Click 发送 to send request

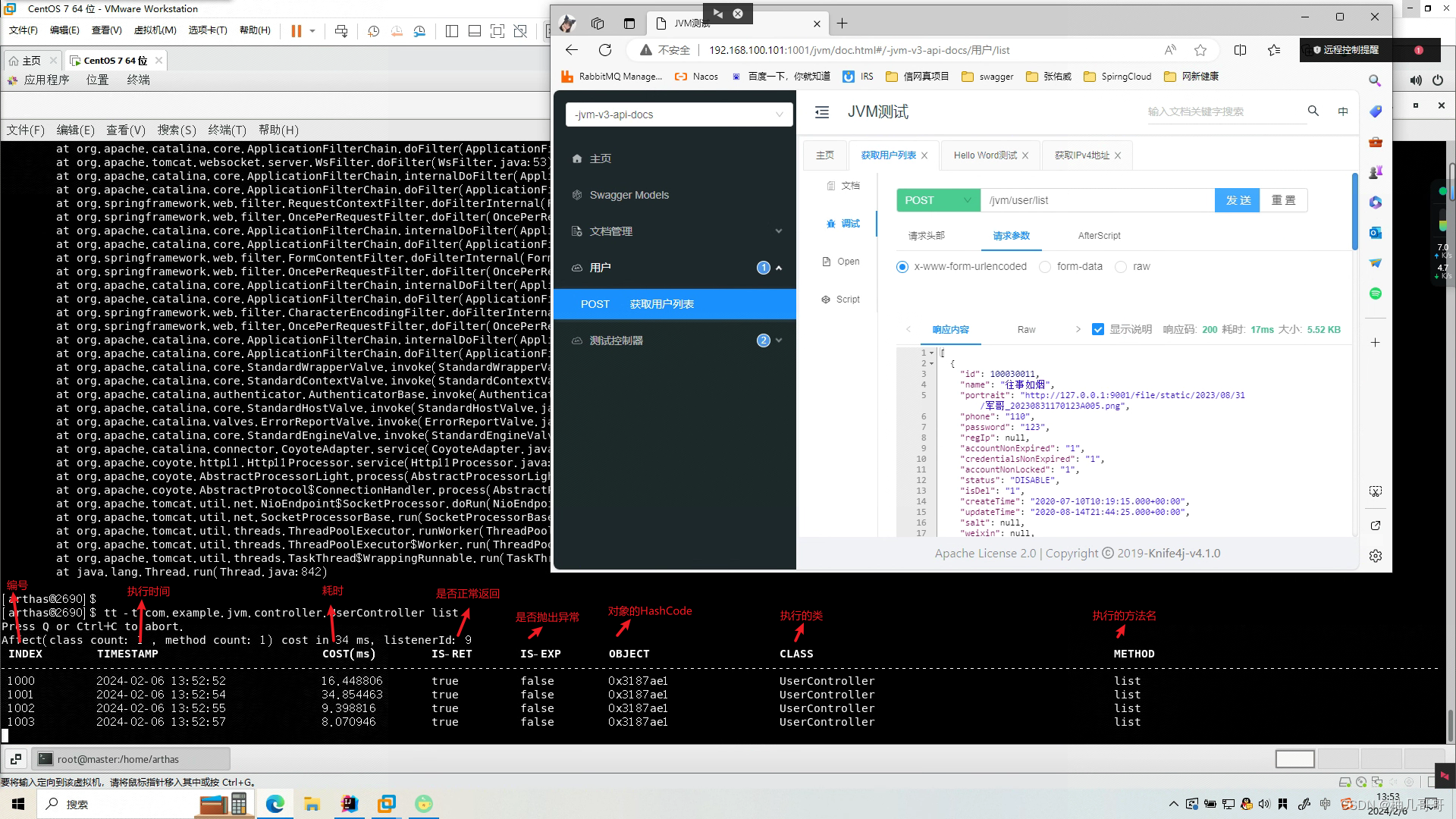click(x=1238, y=200)
